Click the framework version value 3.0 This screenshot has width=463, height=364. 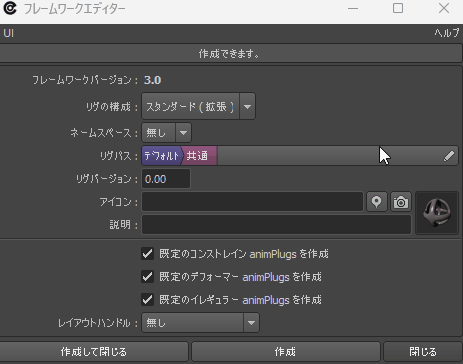153,80
